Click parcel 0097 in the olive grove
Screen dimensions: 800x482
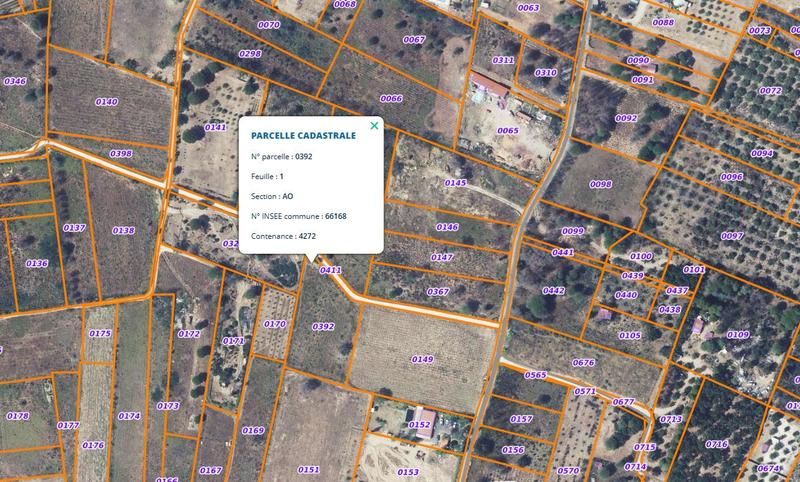click(732, 236)
